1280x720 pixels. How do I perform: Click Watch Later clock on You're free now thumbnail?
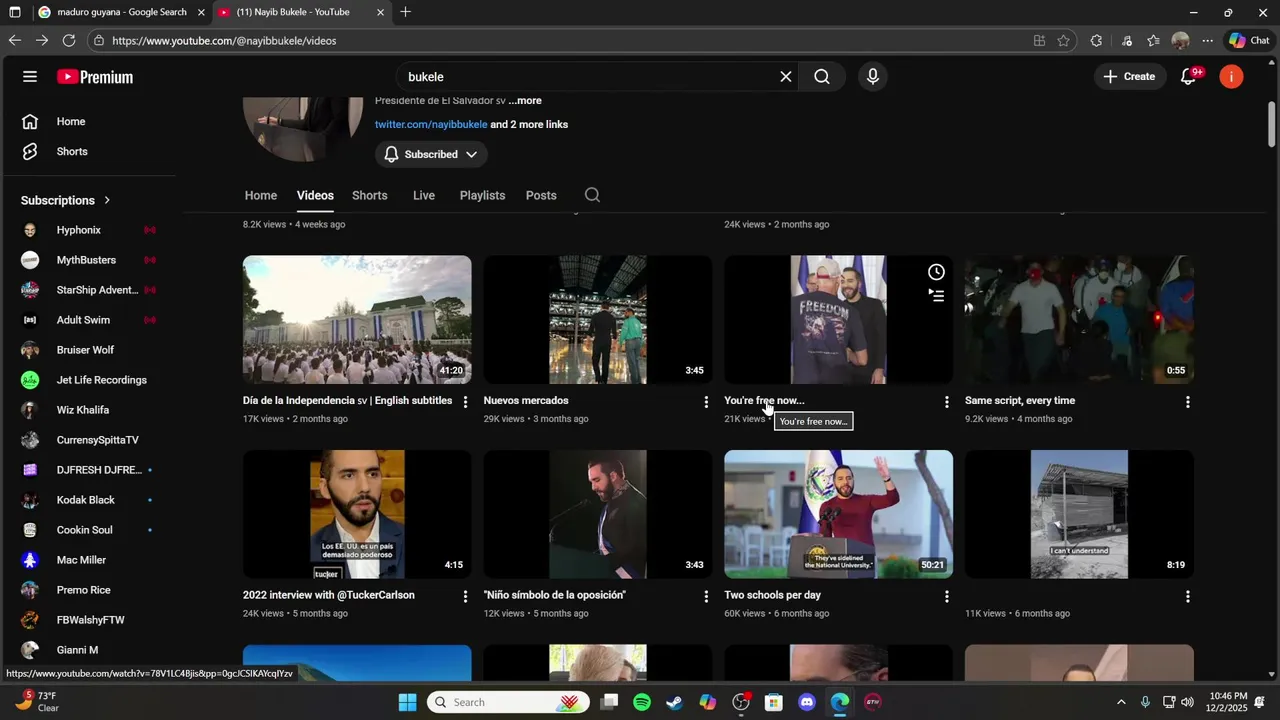(936, 272)
